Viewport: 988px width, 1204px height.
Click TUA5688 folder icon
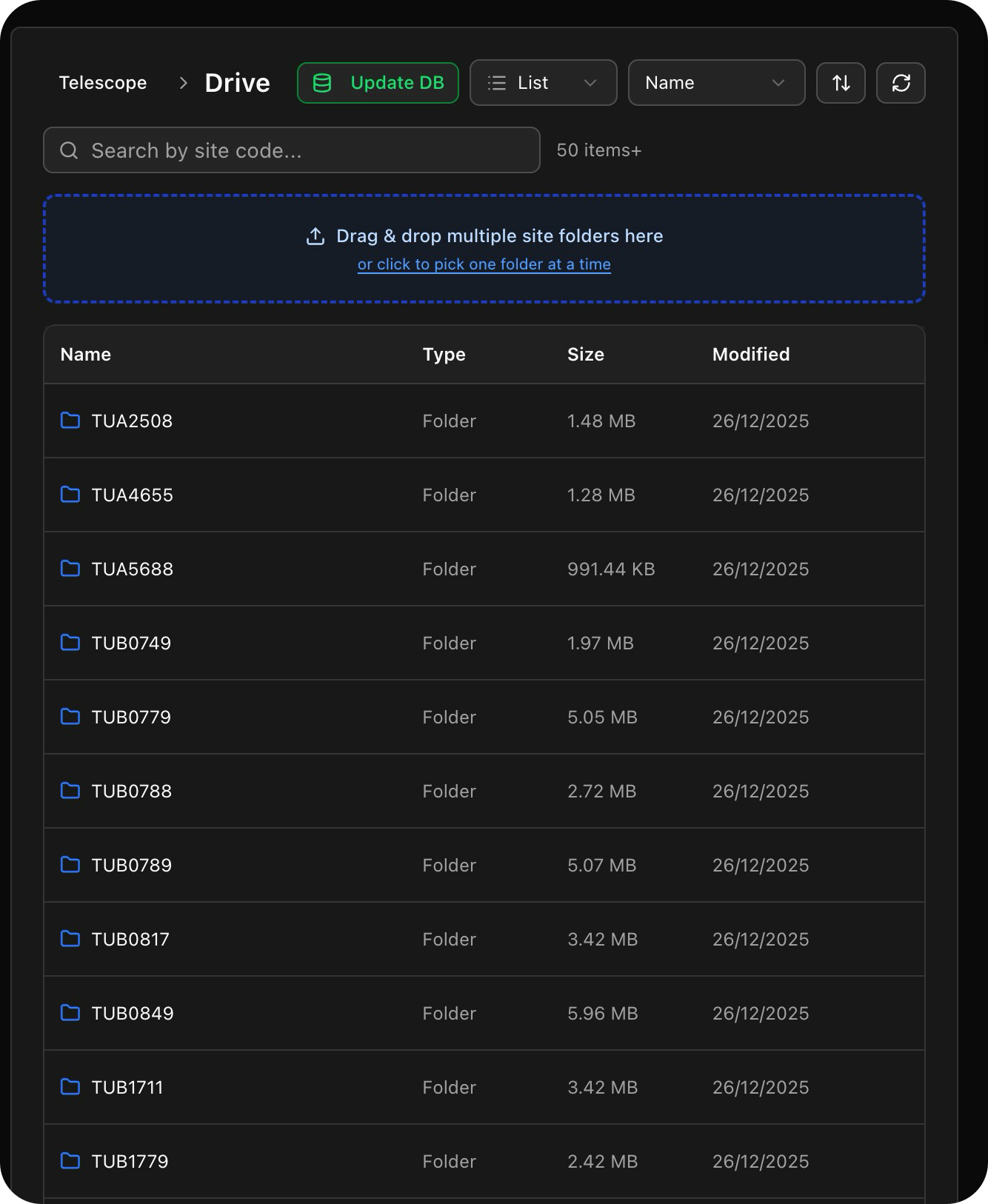(x=70, y=569)
